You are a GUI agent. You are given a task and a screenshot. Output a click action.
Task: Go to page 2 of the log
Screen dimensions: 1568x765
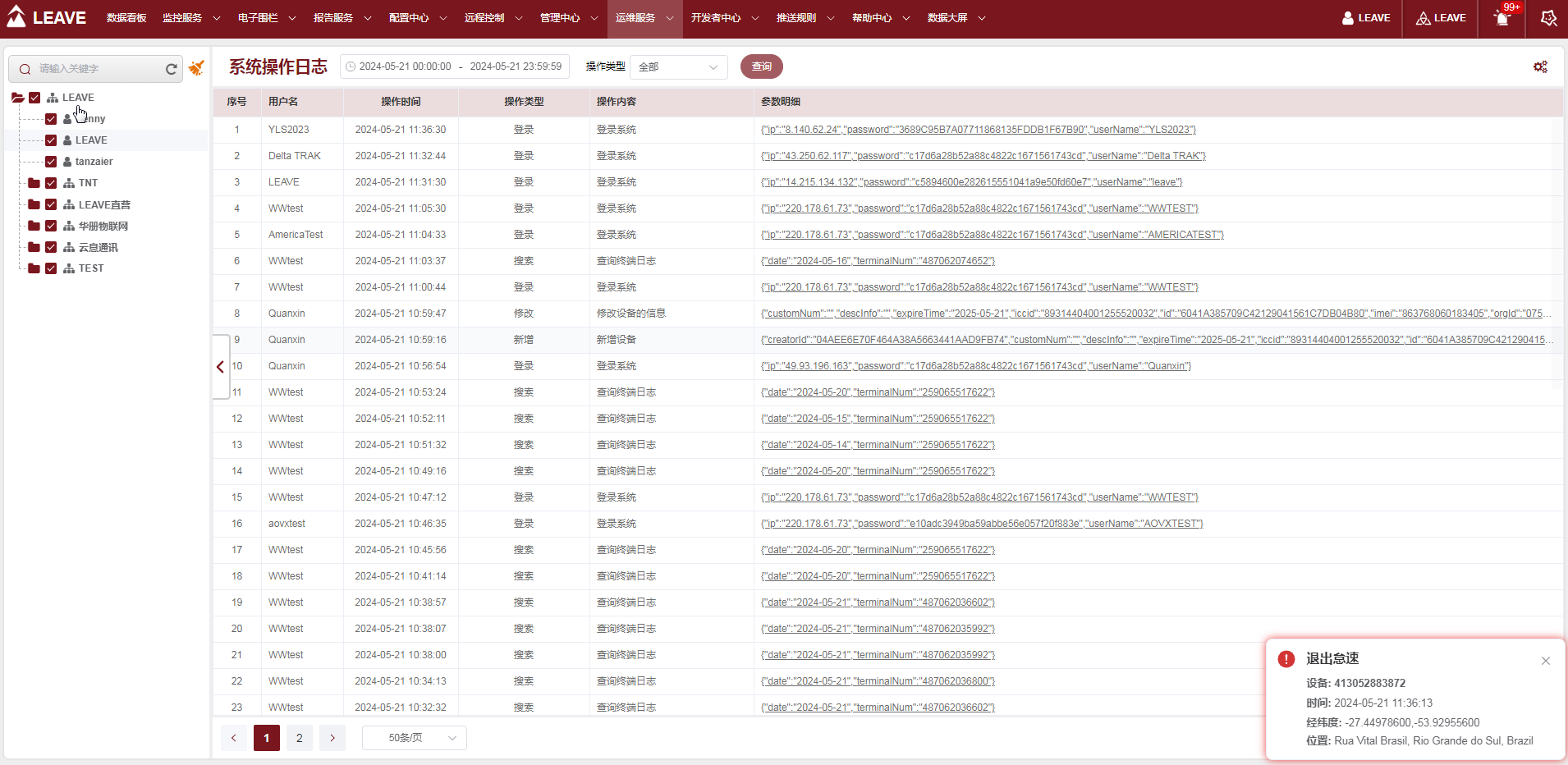pyautogui.click(x=299, y=738)
